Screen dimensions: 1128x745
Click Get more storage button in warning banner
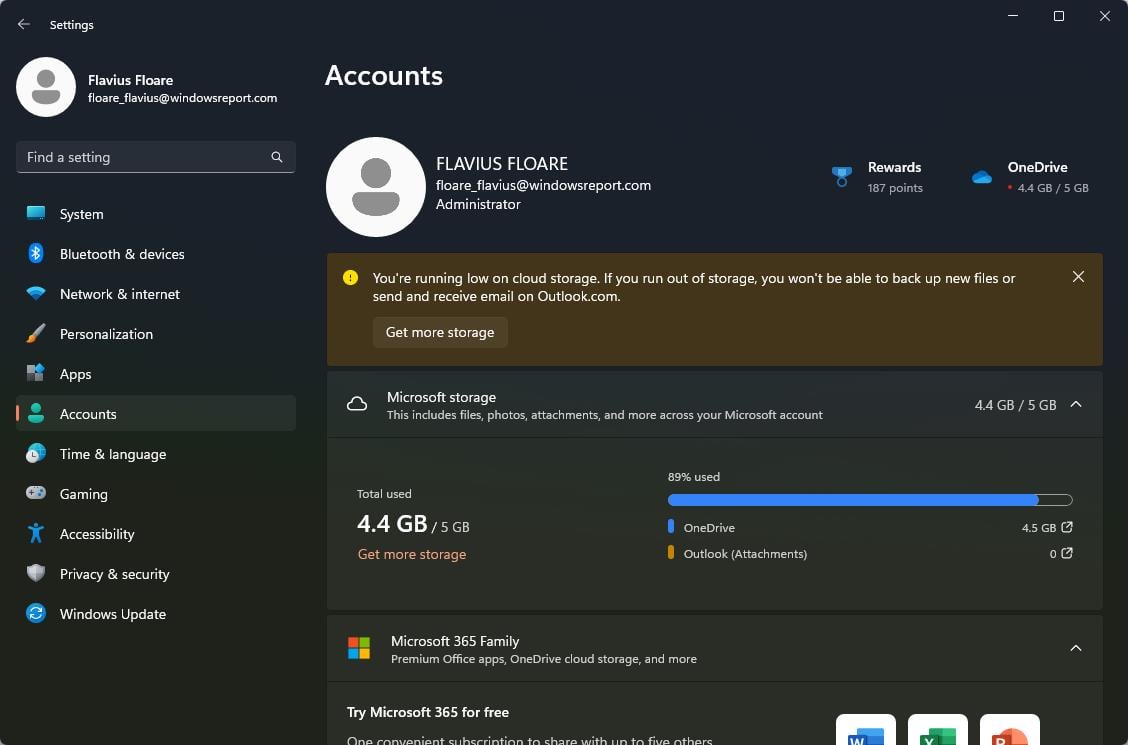click(440, 332)
